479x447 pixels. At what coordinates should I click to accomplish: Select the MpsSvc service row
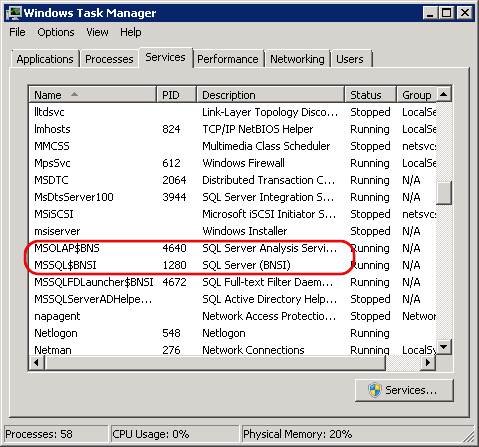(x=233, y=163)
